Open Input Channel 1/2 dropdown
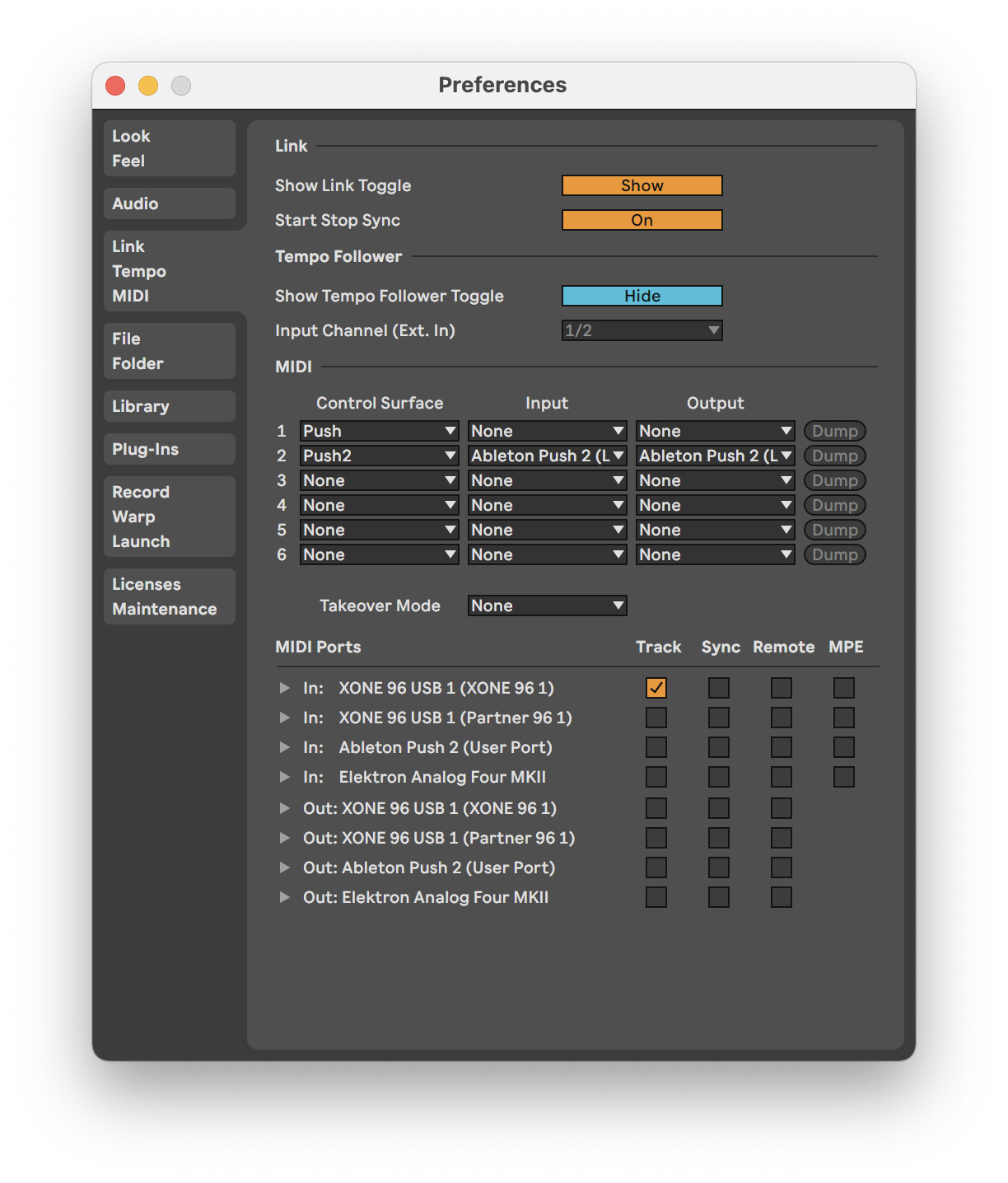This screenshot has height=1183, width=1008. tap(642, 330)
